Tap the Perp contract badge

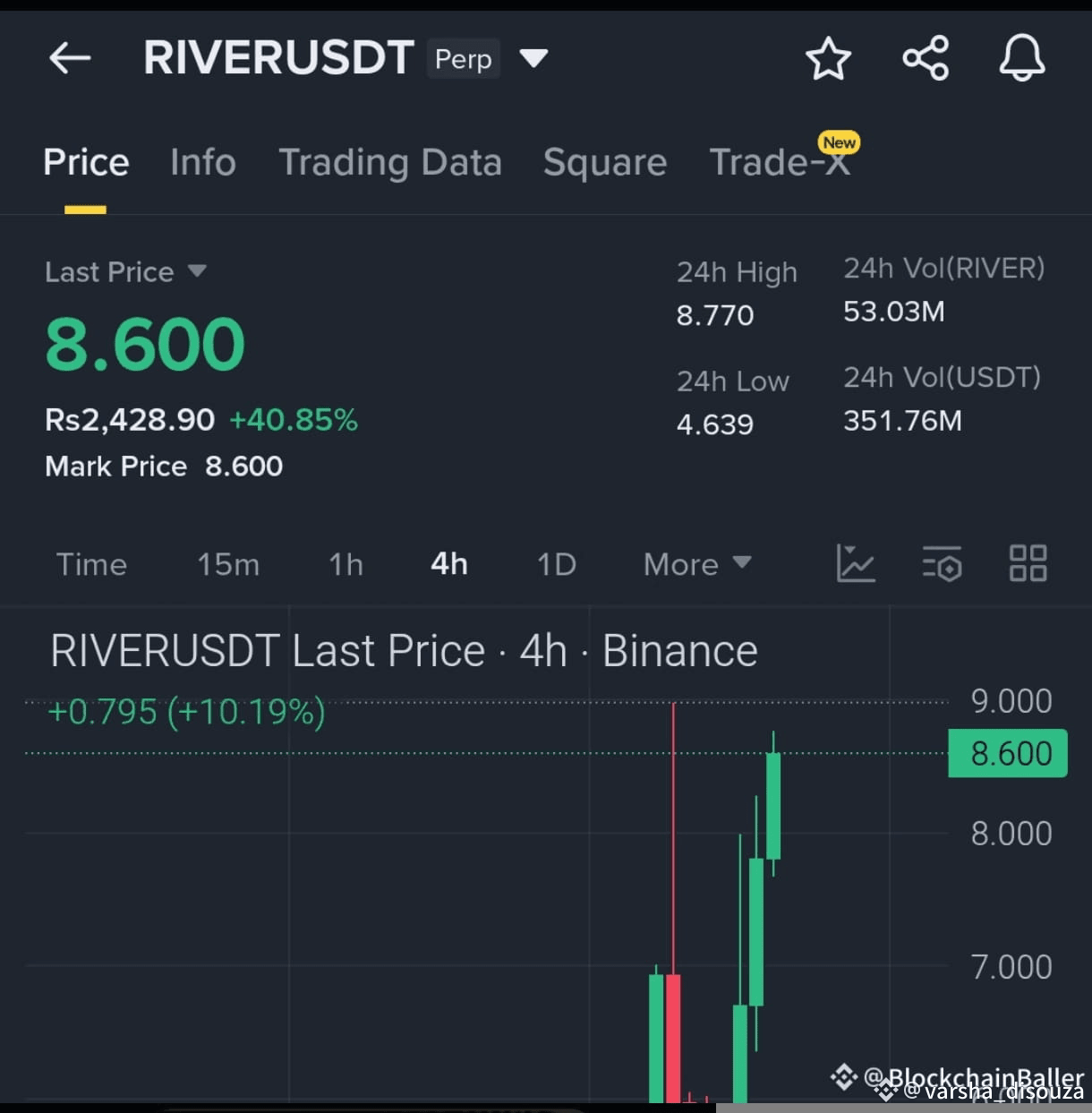point(463,59)
